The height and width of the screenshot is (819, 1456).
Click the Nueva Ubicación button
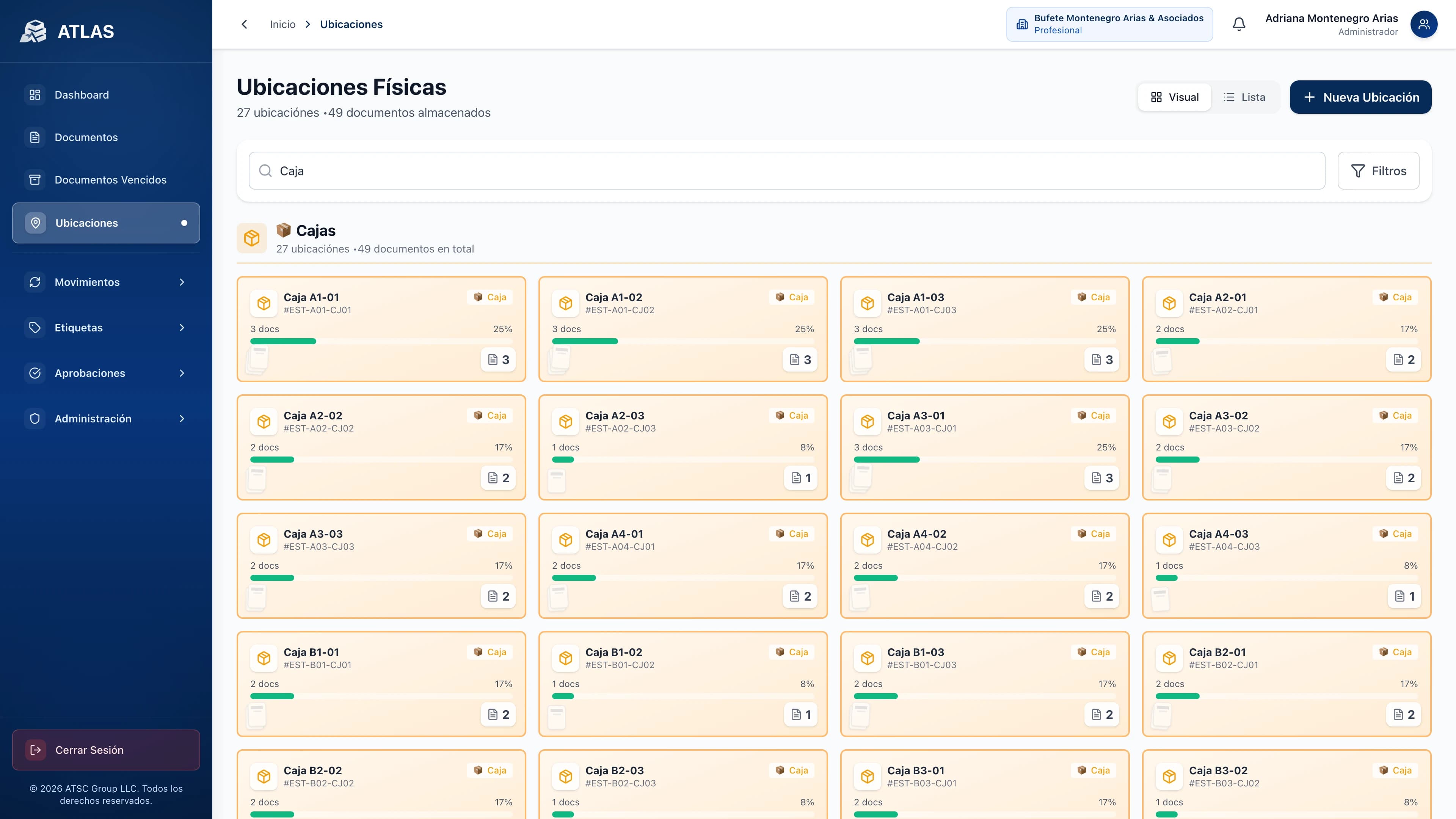click(x=1360, y=97)
